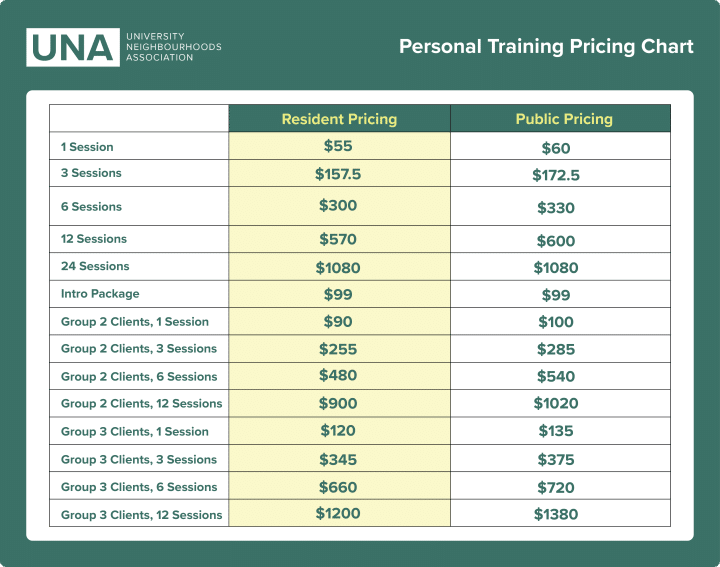Click the 24 Sessions row label
The image size is (720, 567).
(x=95, y=266)
